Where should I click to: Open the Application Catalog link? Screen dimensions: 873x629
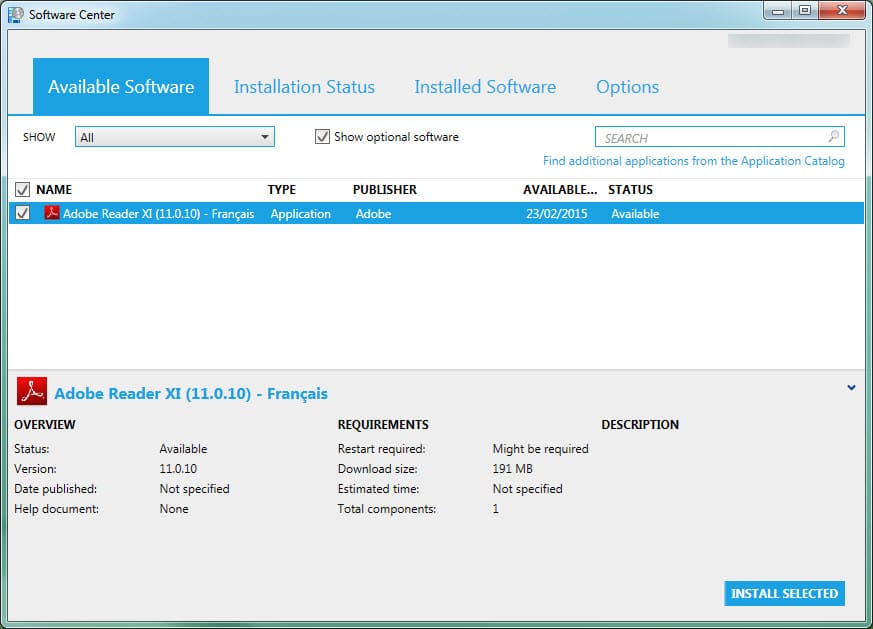[x=693, y=161]
